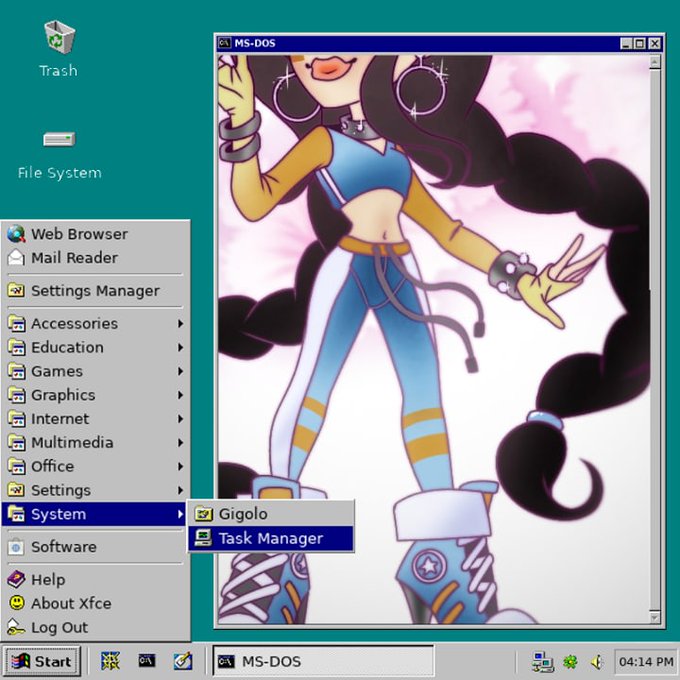Expand the Graphics submenu
Viewport: 680px width, 680px height.
click(94, 395)
